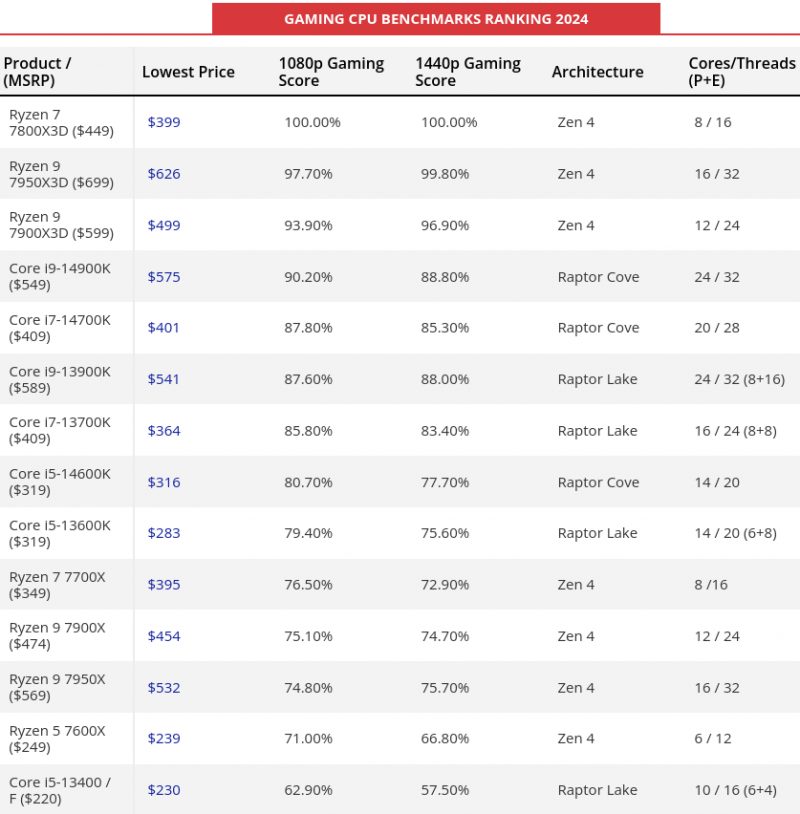
Task: Open the $316 Core i5-14600K price link
Action: tap(164, 482)
